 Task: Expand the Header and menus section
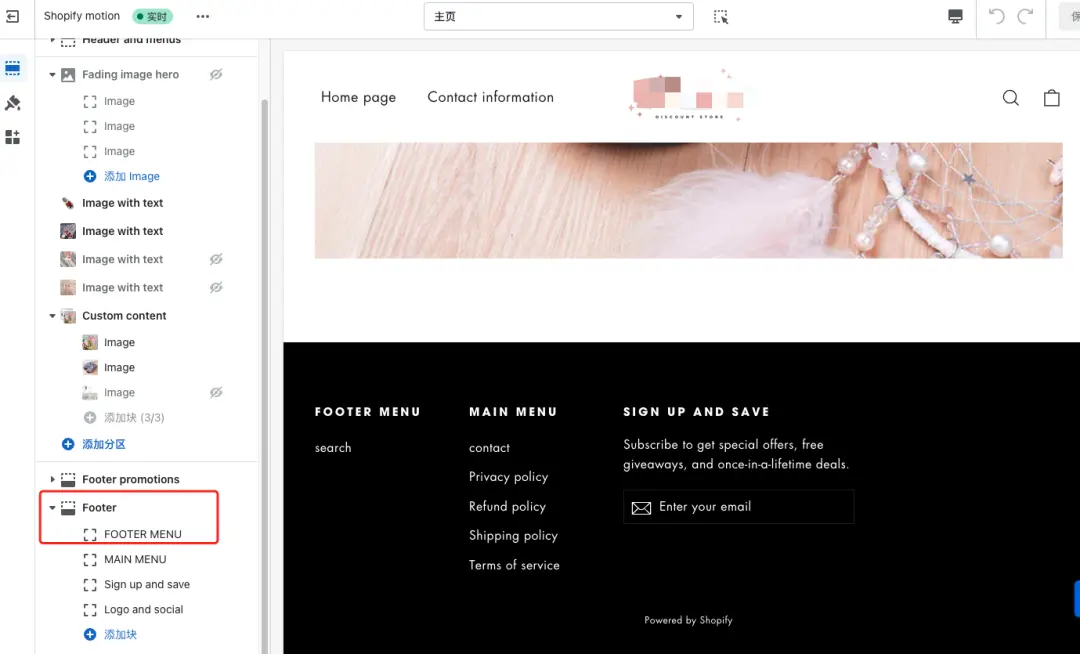click(52, 40)
